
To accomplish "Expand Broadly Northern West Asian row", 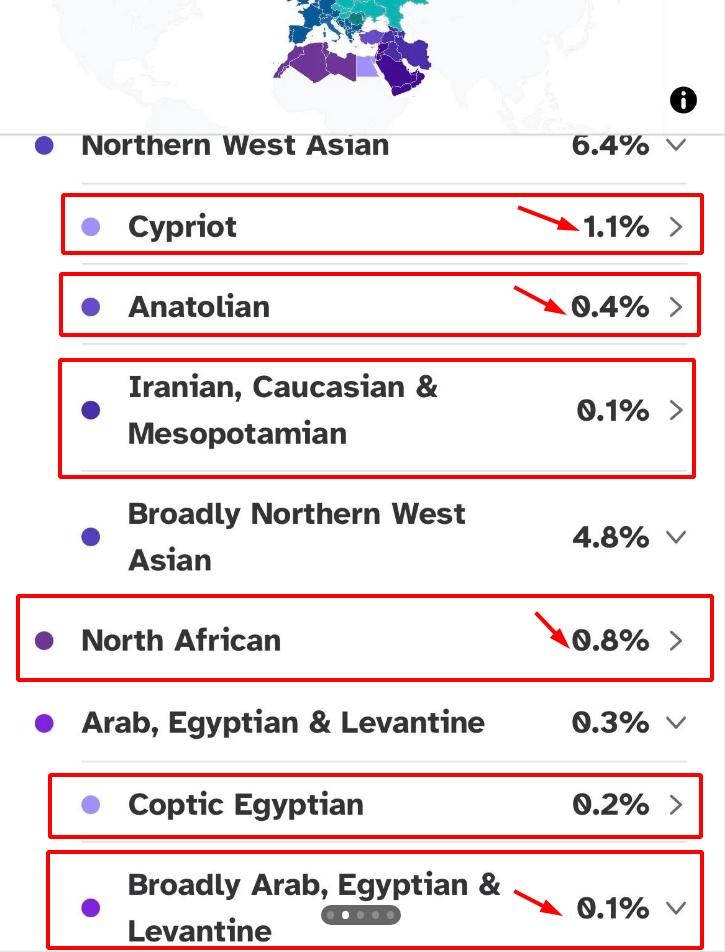I will [676, 537].
